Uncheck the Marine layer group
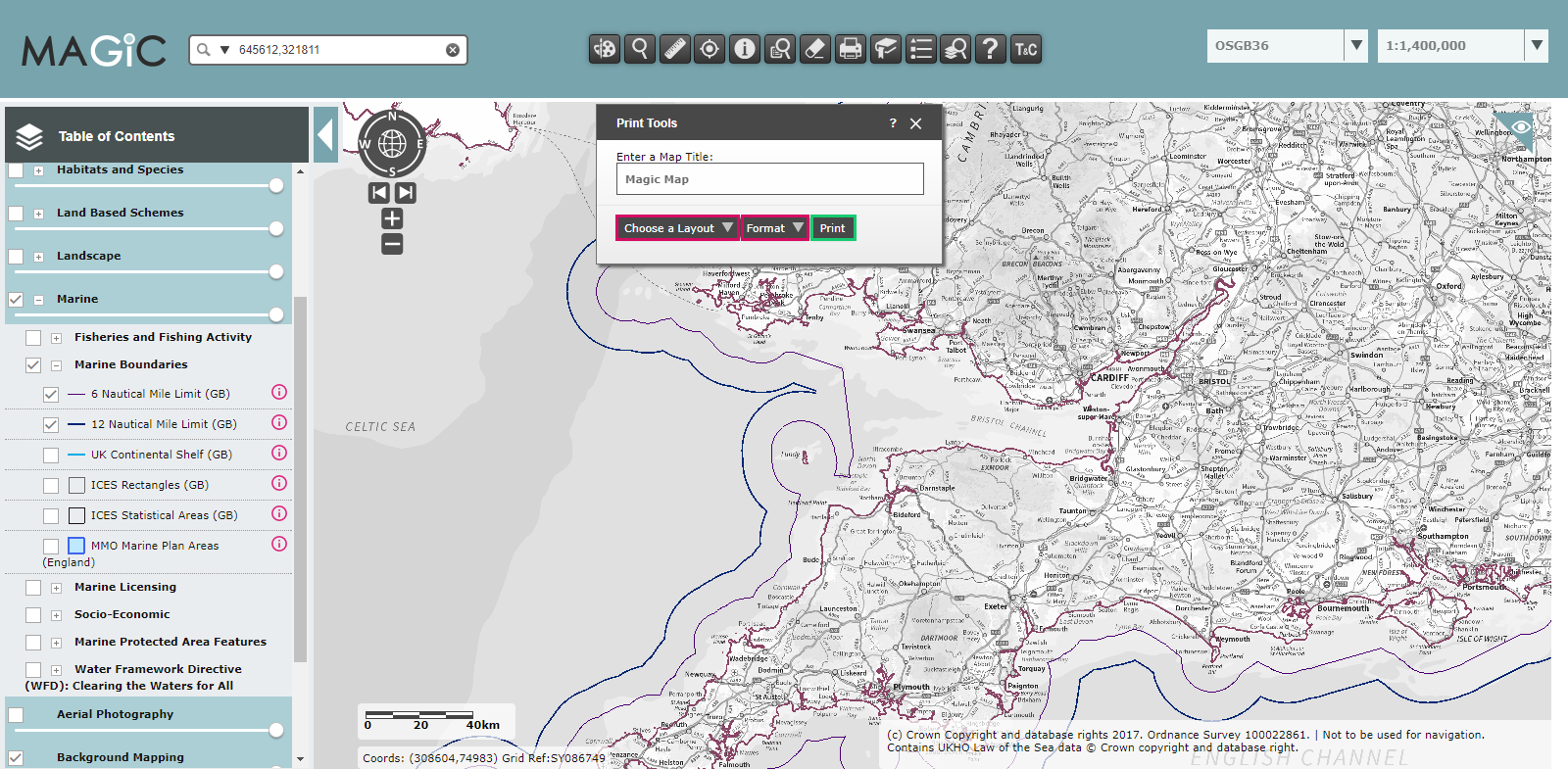 pyautogui.click(x=16, y=300)
